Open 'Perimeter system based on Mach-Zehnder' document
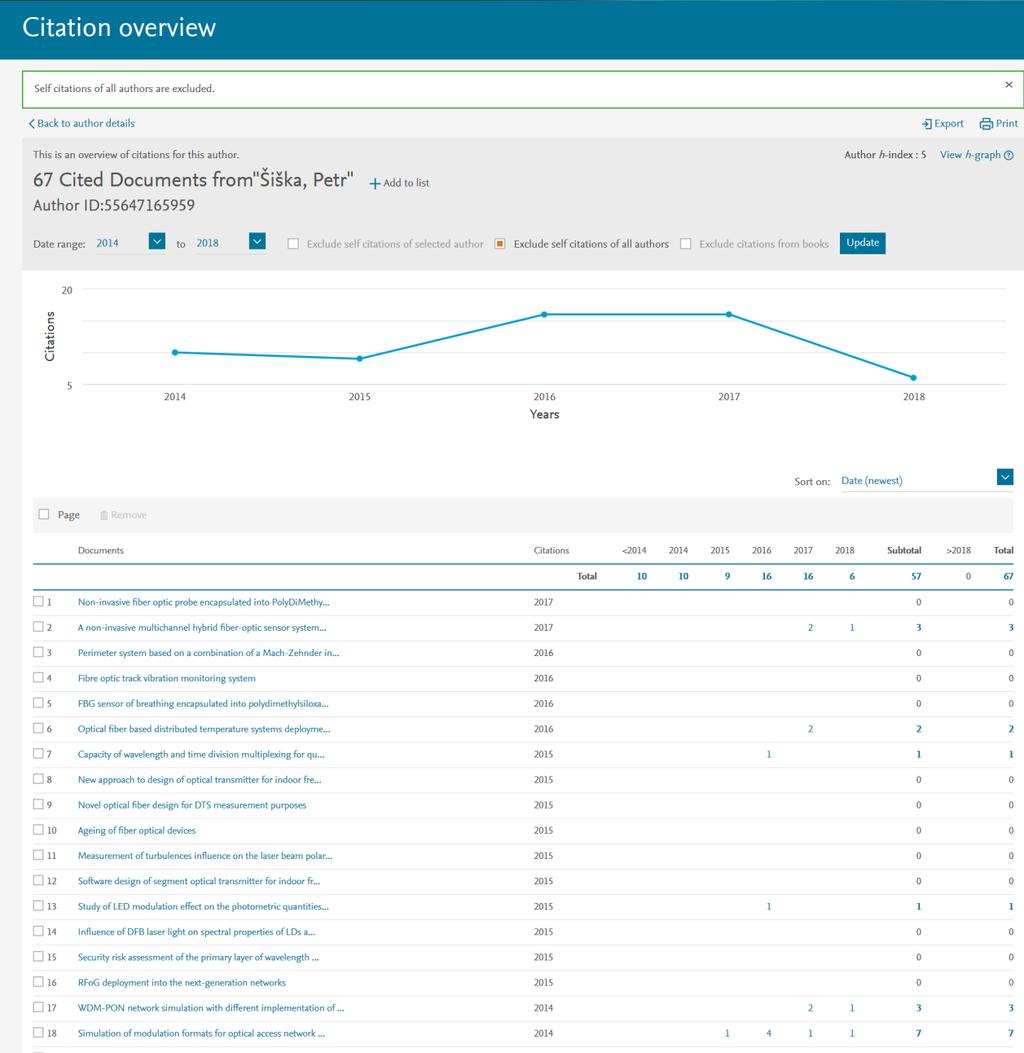The image size is (1024, 1053). pyautogui.click(x=208, y=653)
